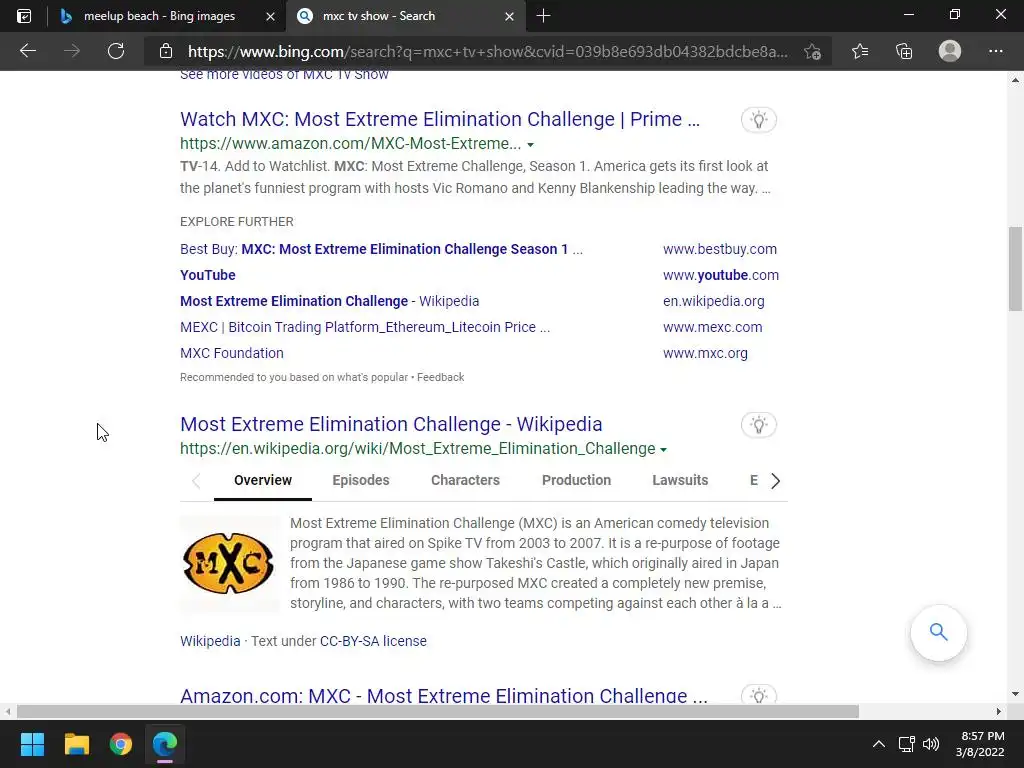
Task: Open the browser profile avatar
Action: coord(950,51)
